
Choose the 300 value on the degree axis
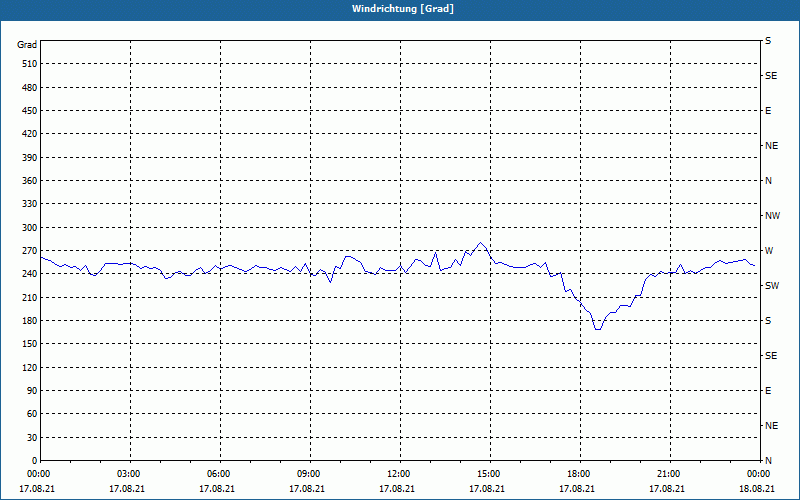coord(30,228)
